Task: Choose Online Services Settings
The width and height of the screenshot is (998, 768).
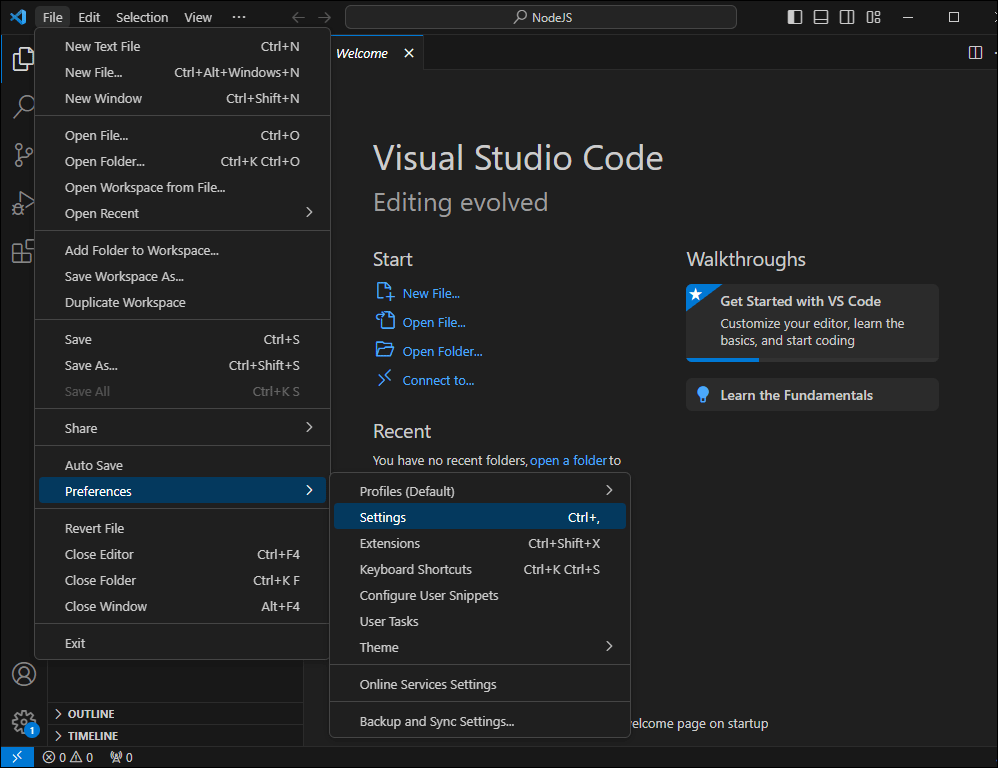Action: pos(480,684)
